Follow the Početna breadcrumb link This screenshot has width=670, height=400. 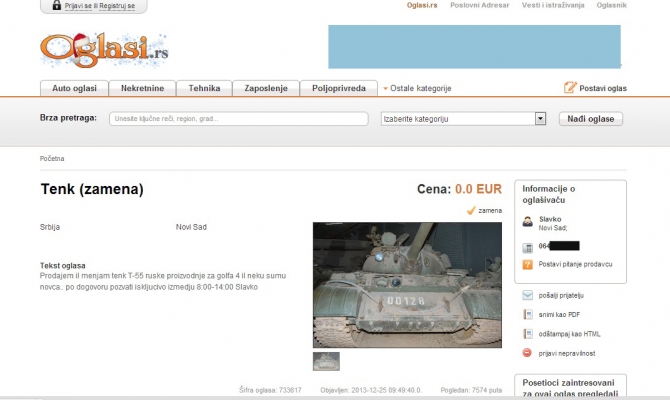pyautogui.click(x=51, y=158)
